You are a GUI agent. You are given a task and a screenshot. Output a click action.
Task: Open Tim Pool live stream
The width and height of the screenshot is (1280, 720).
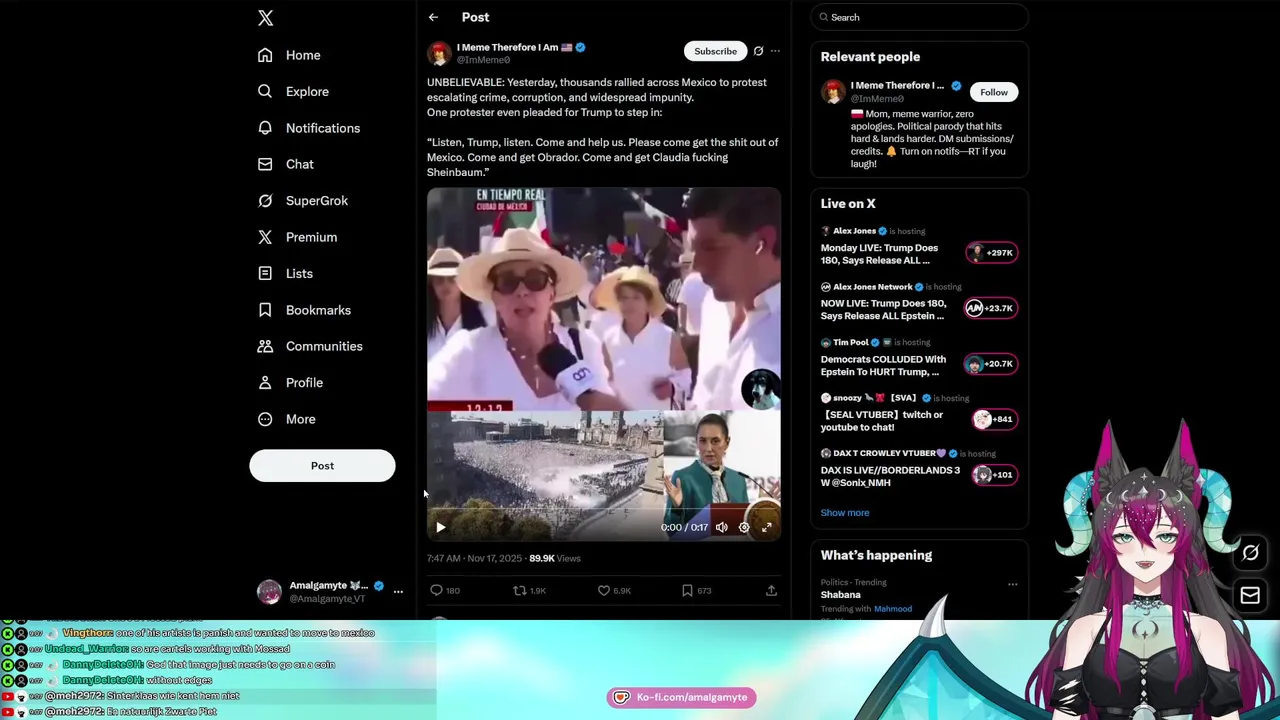pyautogui.click(x=883, y=366)
